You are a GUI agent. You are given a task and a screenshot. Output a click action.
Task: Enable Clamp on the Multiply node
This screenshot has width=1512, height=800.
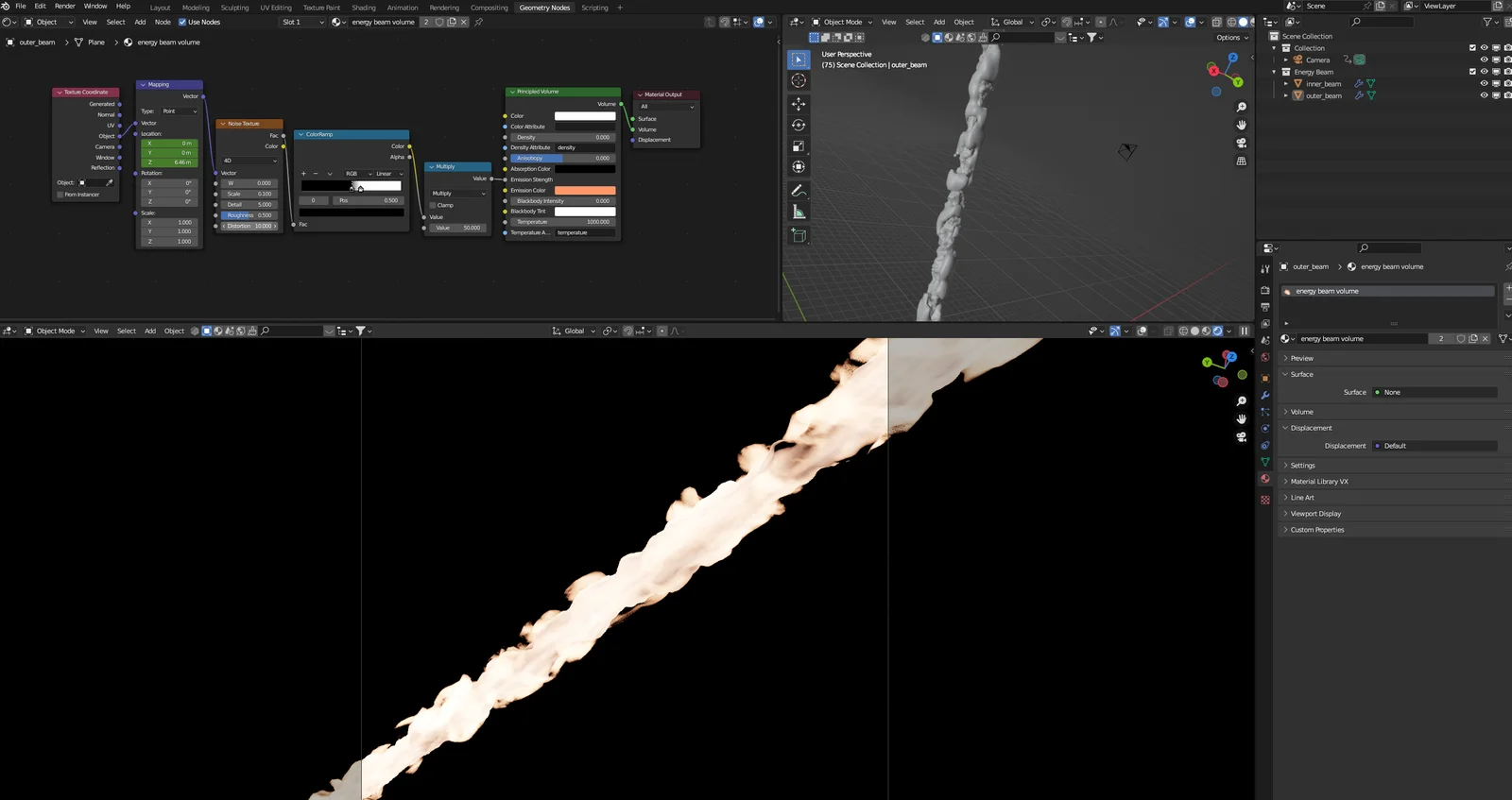pyautogui.click(x=433, y=205)
